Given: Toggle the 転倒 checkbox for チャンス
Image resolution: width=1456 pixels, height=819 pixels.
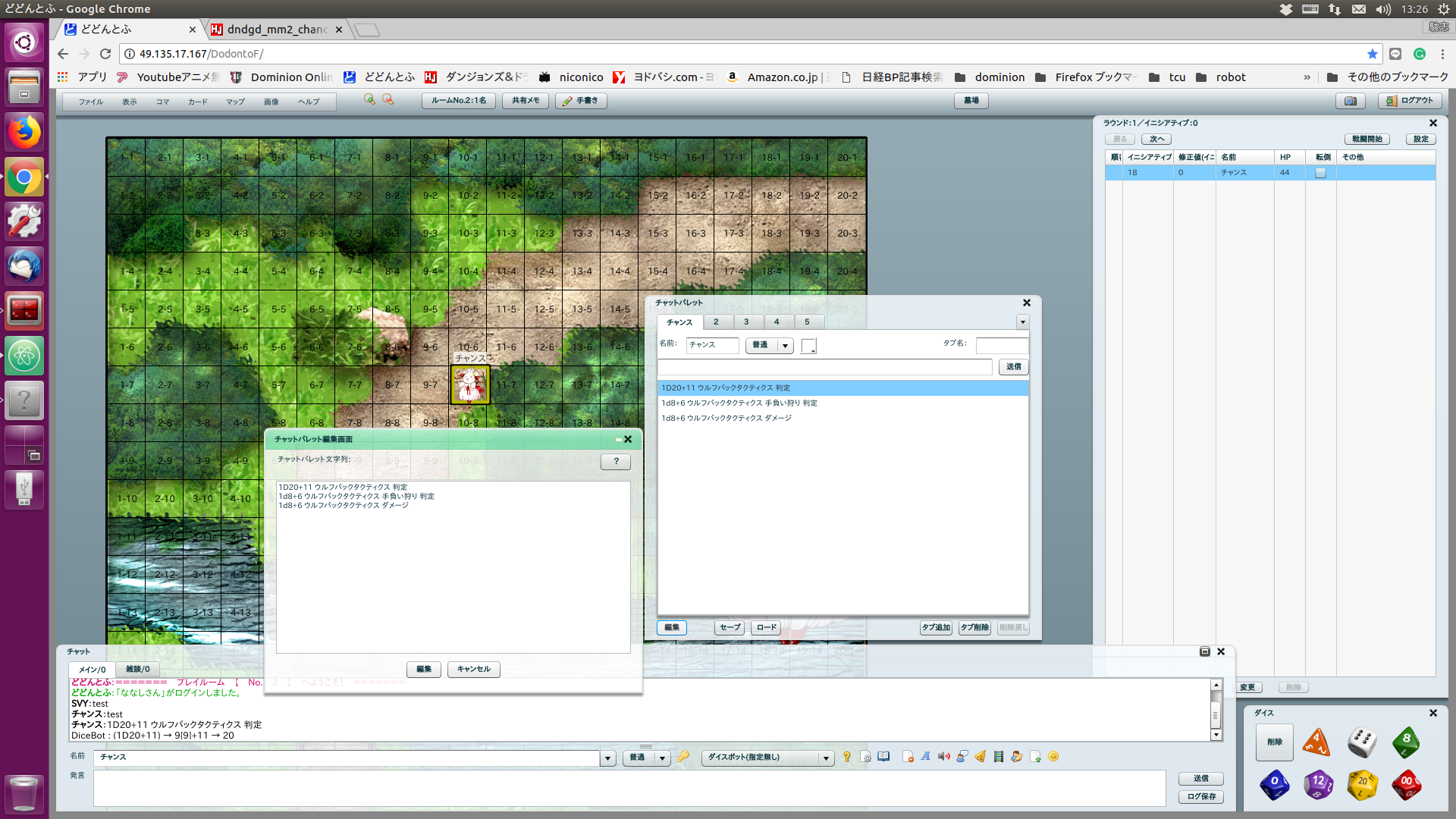Looking at the screenshot, I should 1320,173.
